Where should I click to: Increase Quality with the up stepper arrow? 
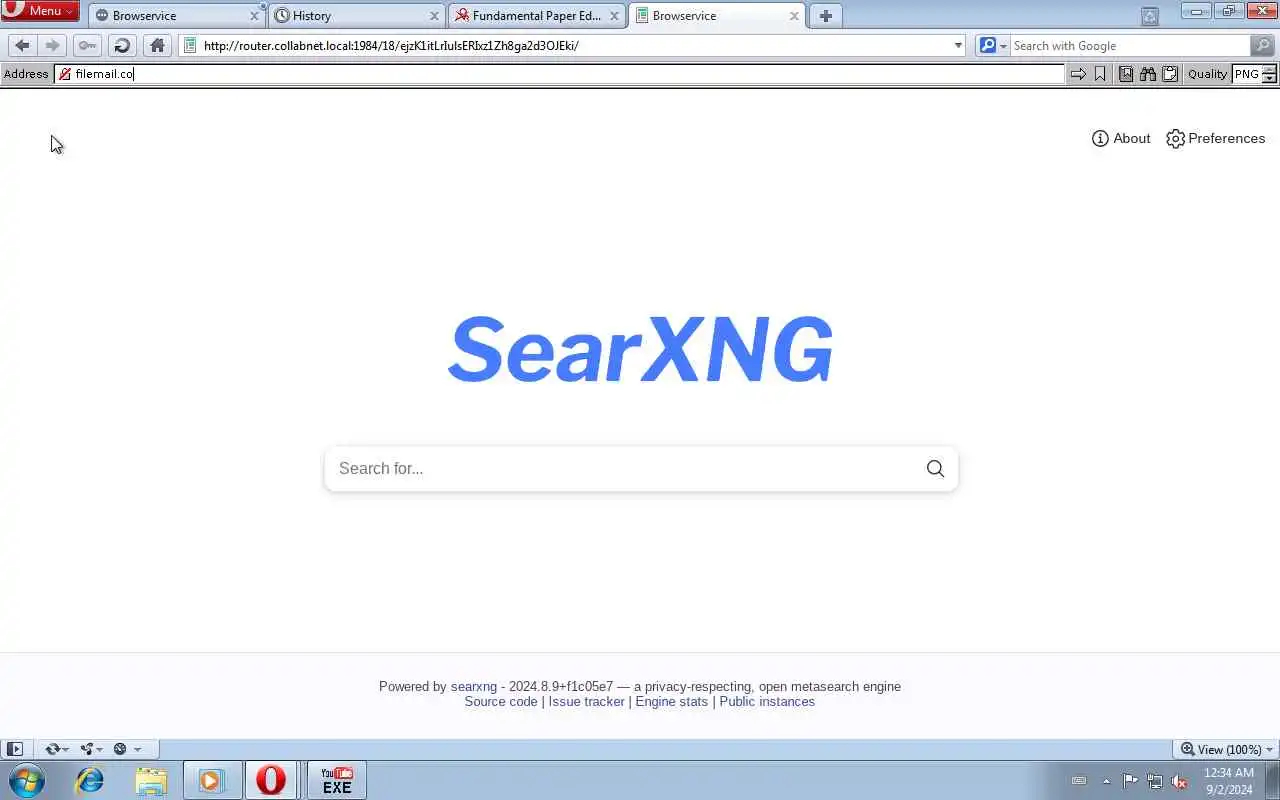[1270, 70]
